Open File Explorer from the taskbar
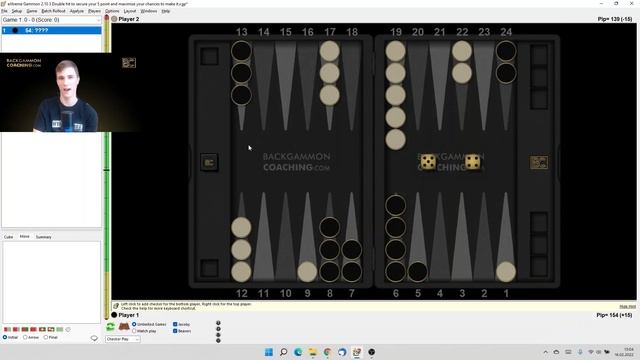 click(313, 352)
